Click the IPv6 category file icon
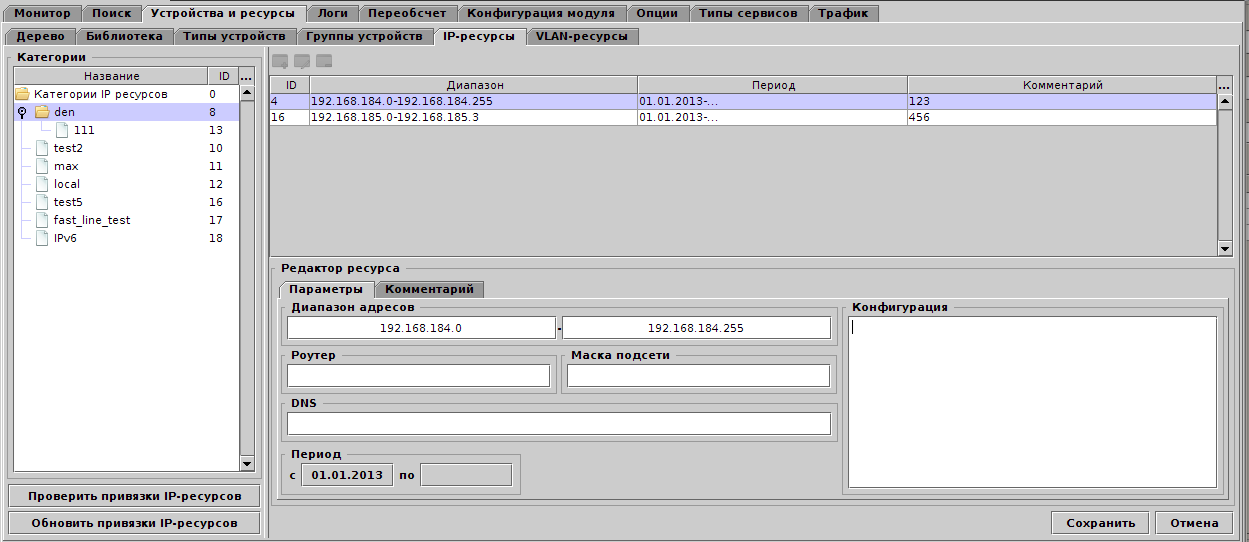The image size is (1249, 542). [41, 238]
